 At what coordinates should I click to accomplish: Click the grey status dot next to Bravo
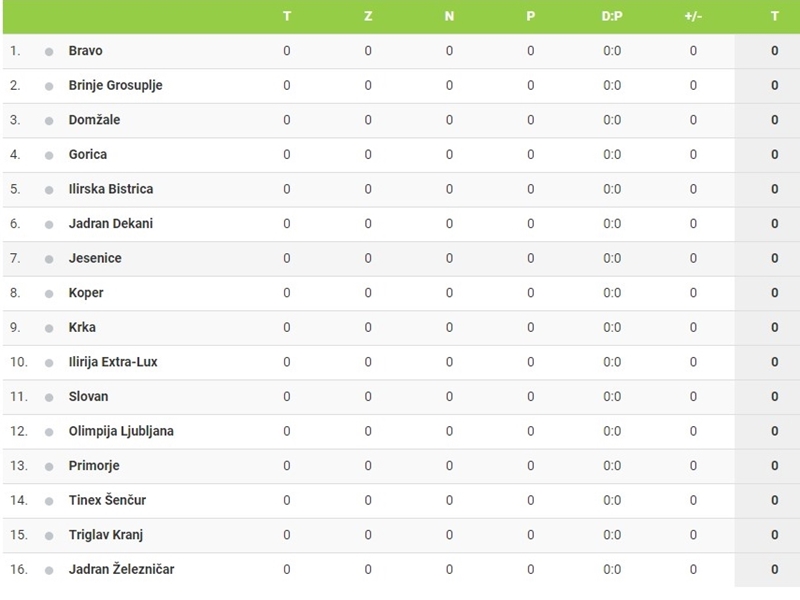[49, 52]
